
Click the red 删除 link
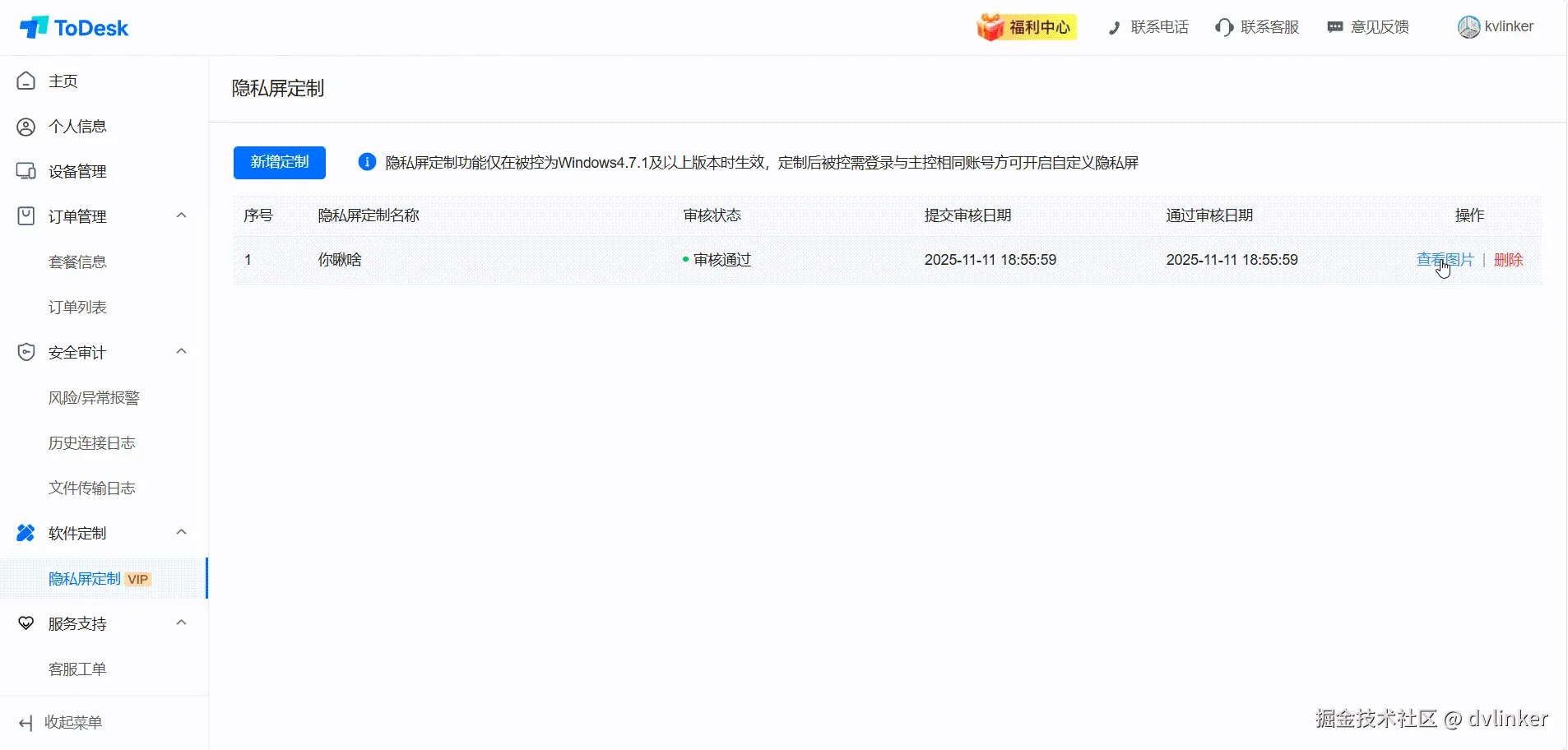tap(1508, 260)
